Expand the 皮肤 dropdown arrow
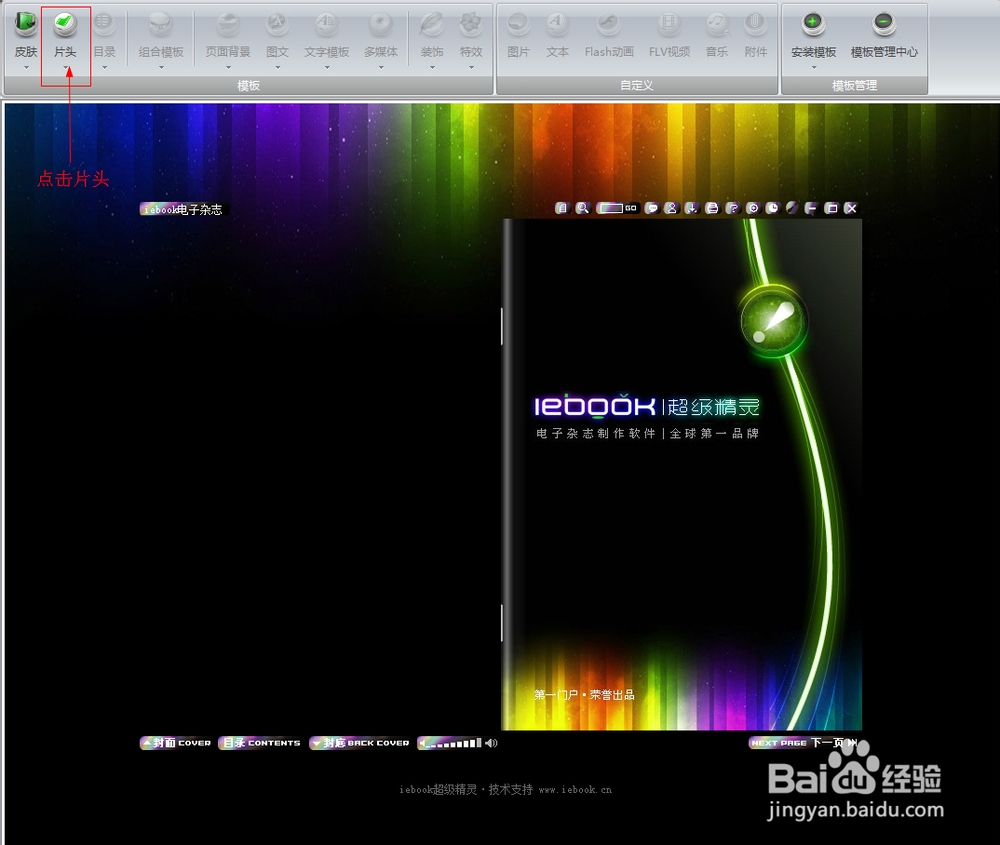 (x=26, y=67)
